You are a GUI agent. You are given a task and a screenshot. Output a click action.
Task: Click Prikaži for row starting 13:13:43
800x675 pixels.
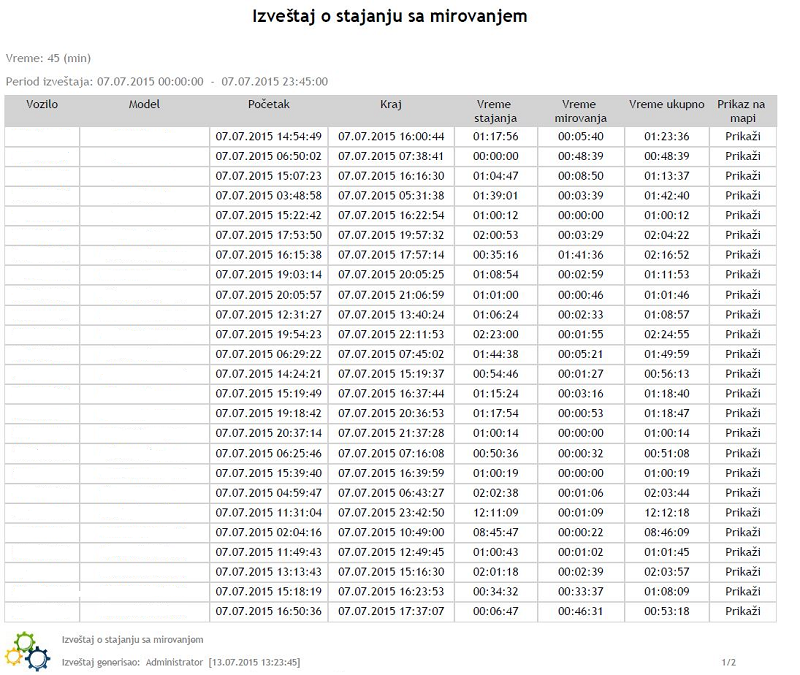742,572
